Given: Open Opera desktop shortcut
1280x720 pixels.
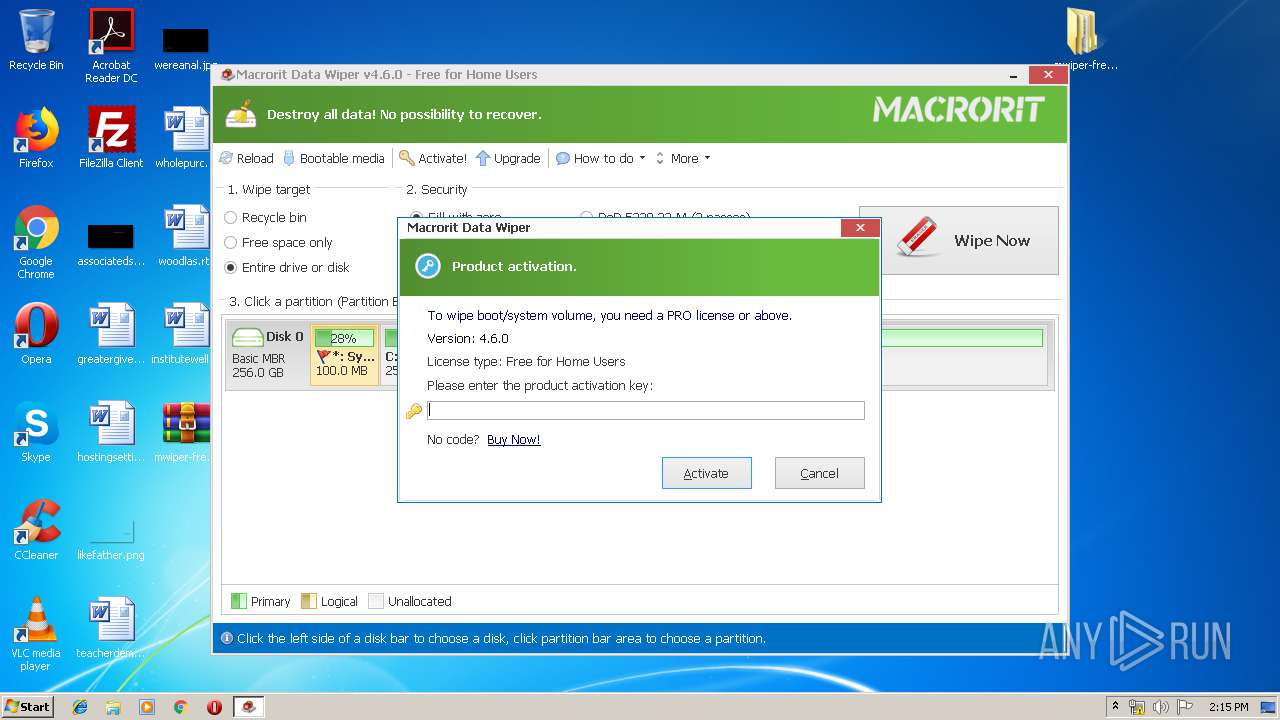Looking at the screenshot, I should coord(36,334).
